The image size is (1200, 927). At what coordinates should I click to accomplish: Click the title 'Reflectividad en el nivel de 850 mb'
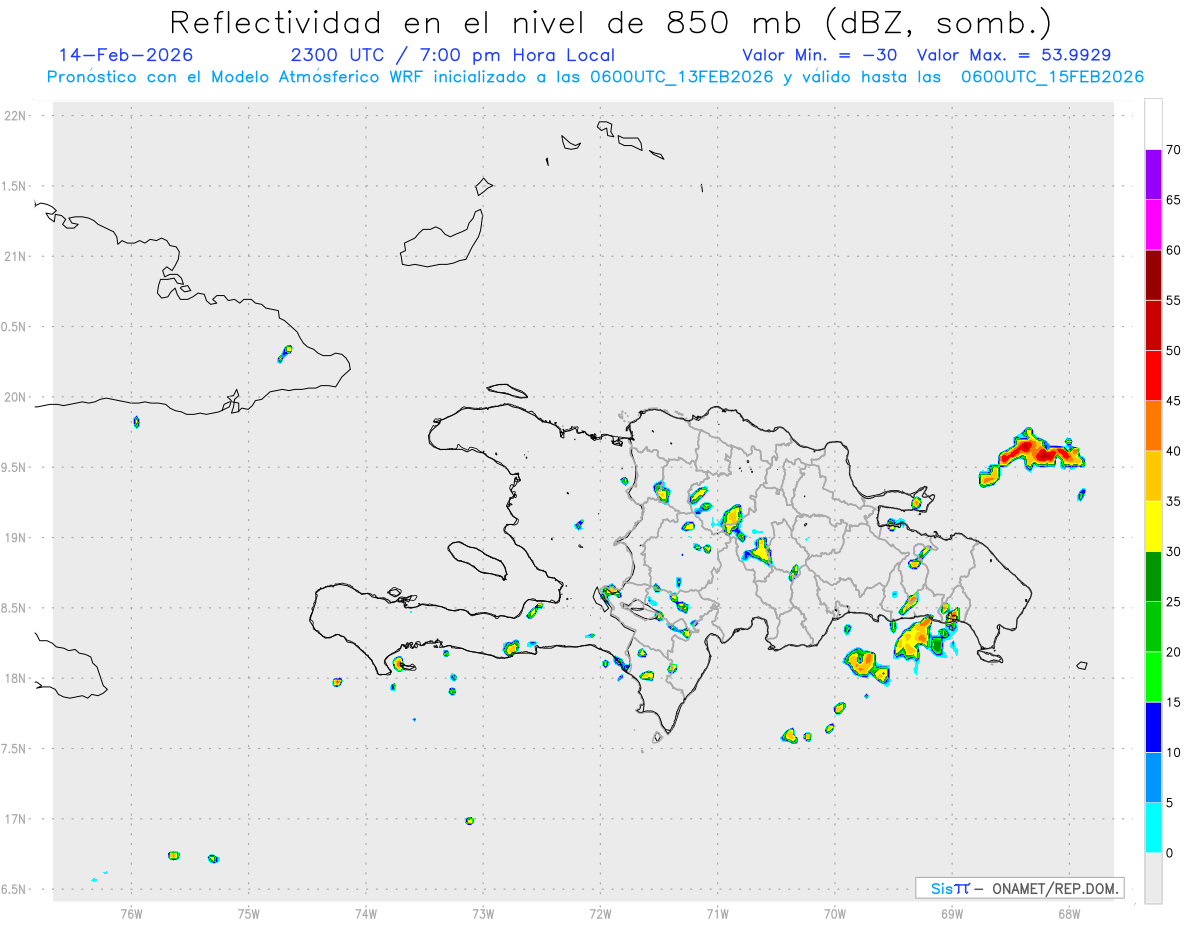485,22
